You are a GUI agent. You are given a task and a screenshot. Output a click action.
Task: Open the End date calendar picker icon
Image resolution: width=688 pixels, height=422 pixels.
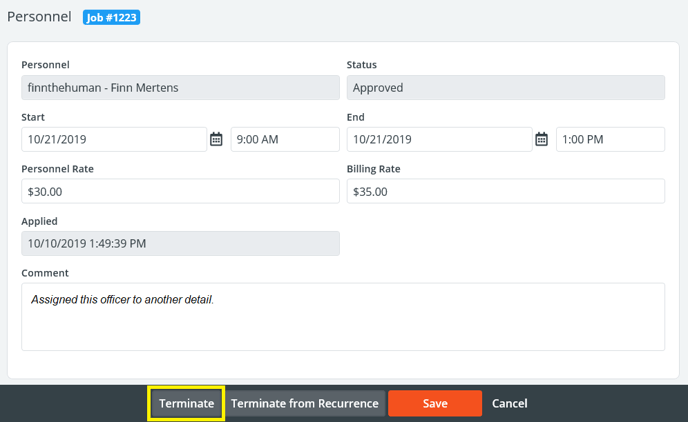coord(541,140)
